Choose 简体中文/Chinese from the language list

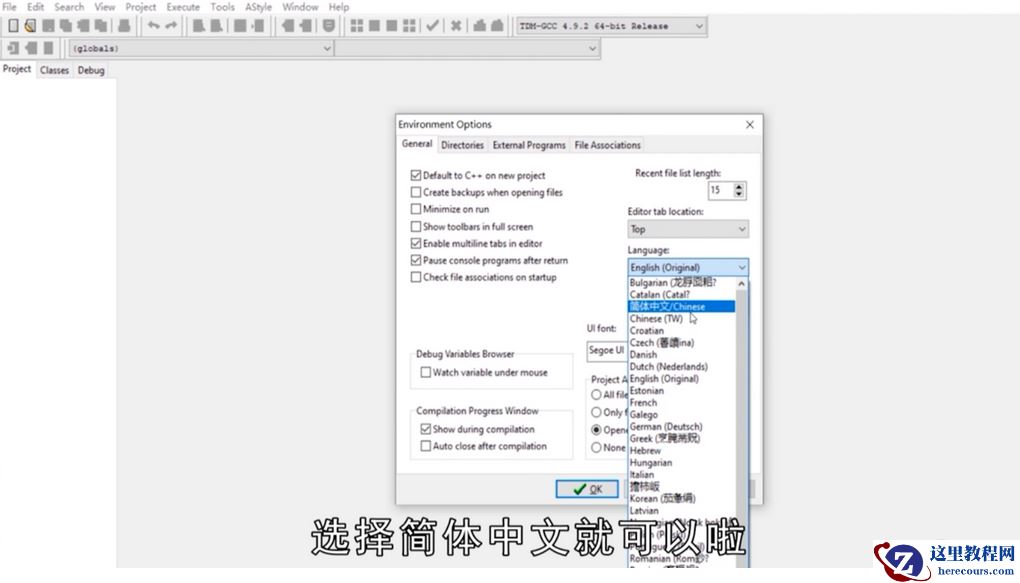click(x=682, y=306)
